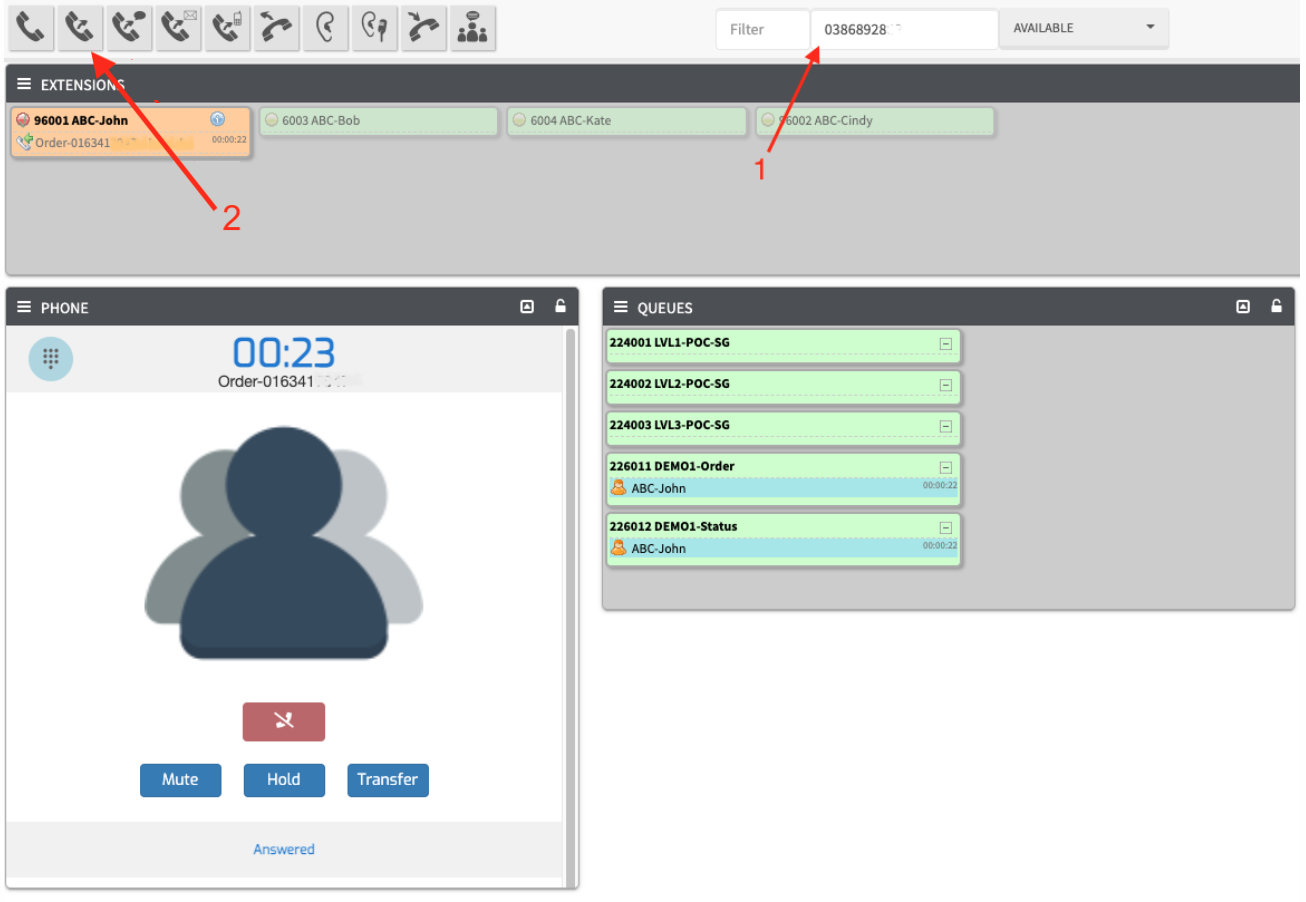Click the Hold button

tap(284, 780)
